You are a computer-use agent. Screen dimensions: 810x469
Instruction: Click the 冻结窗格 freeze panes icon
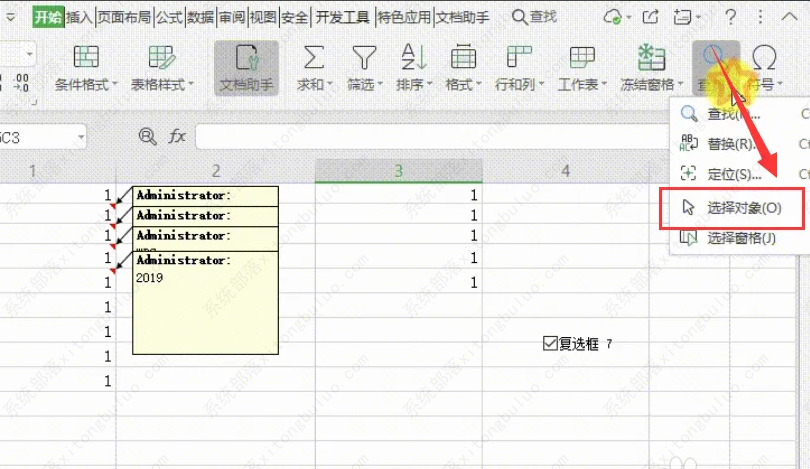click(652, 58)
